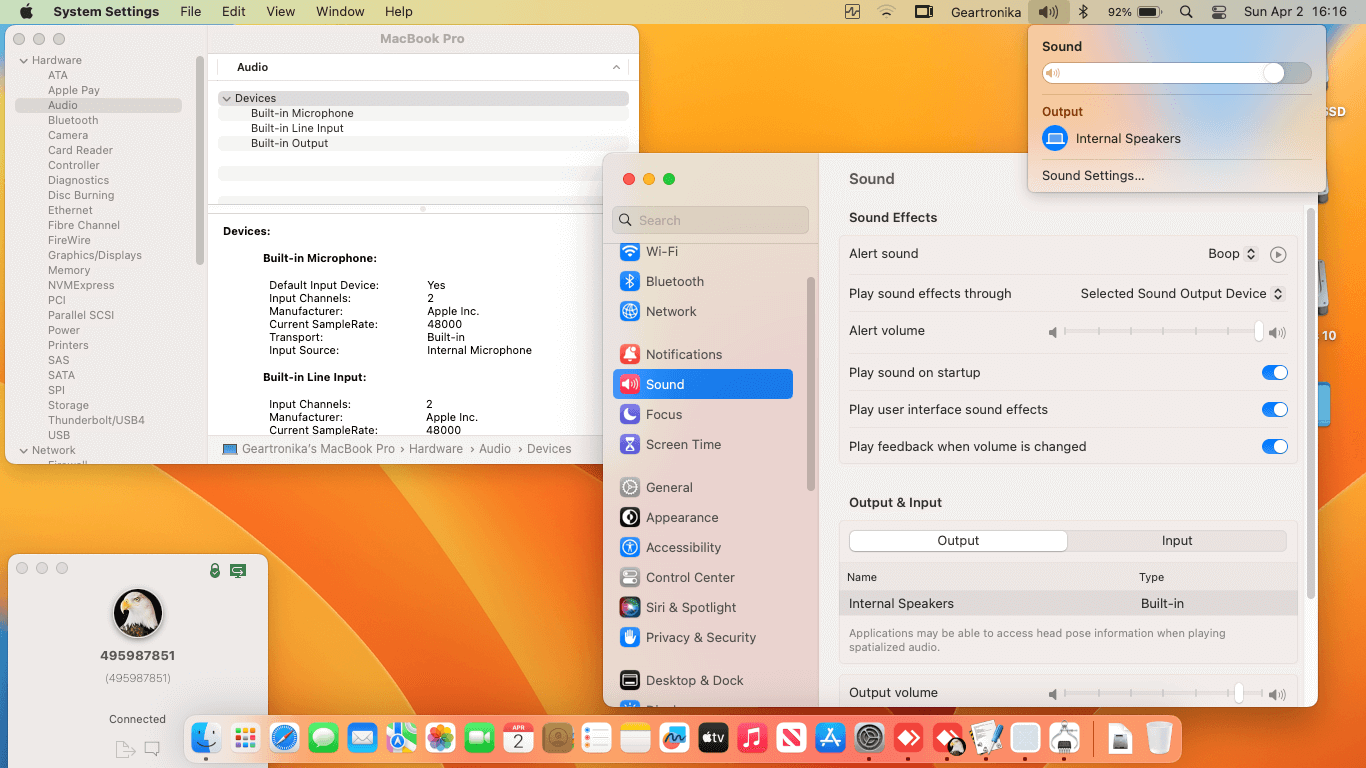
Task: Open the Help menu
Action: 399,12
